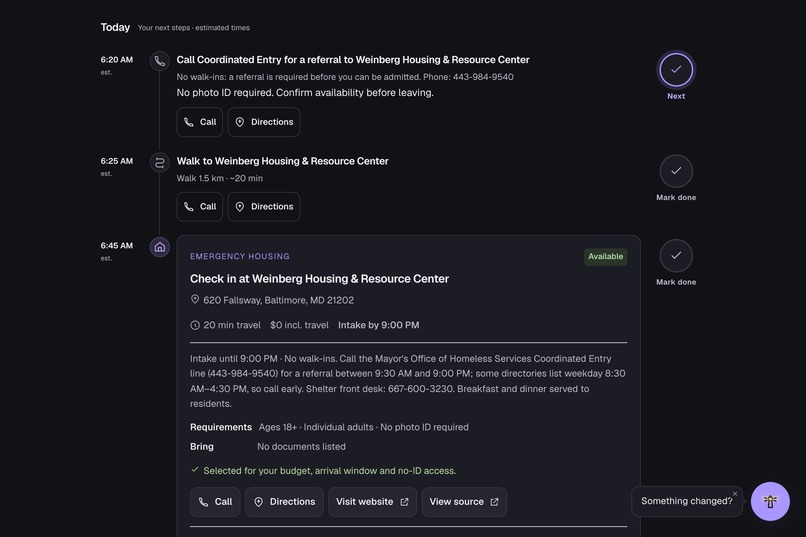The width and height of the screenshot is (806, 537).
Task: Click pin icon in the card Directions button
Action: (259, 502)
